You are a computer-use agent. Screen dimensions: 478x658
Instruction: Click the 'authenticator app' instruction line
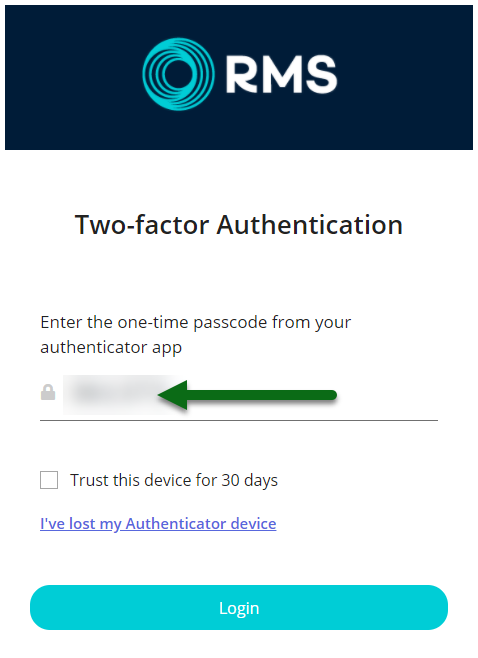(111, 348)
